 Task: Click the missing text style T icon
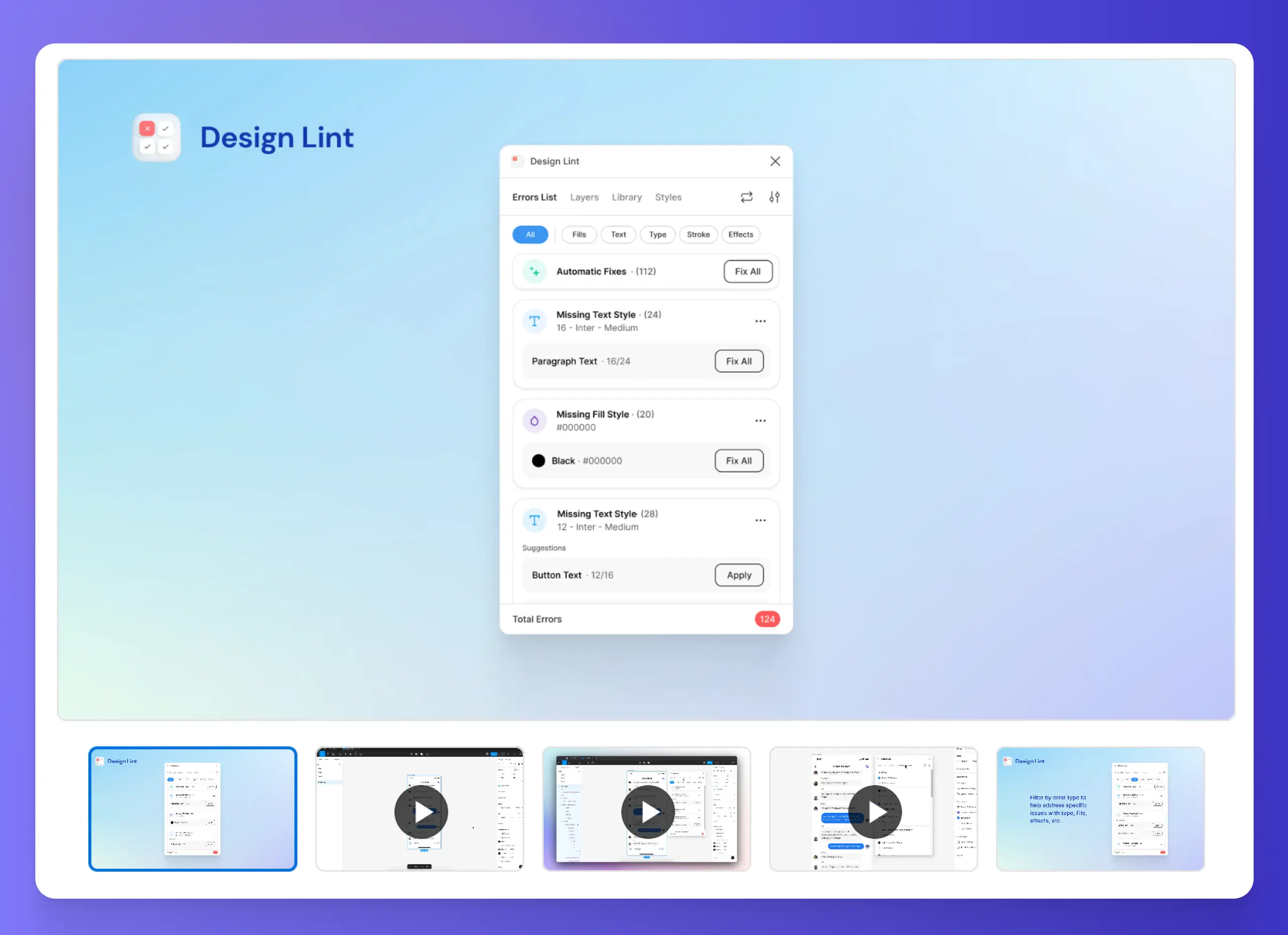(x=534, y=321)
